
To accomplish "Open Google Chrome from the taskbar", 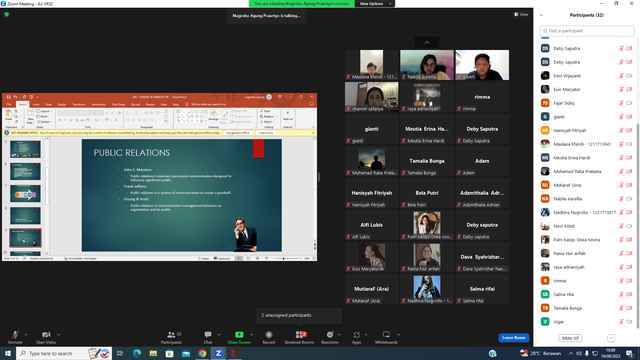I will (x=202, y=353).
